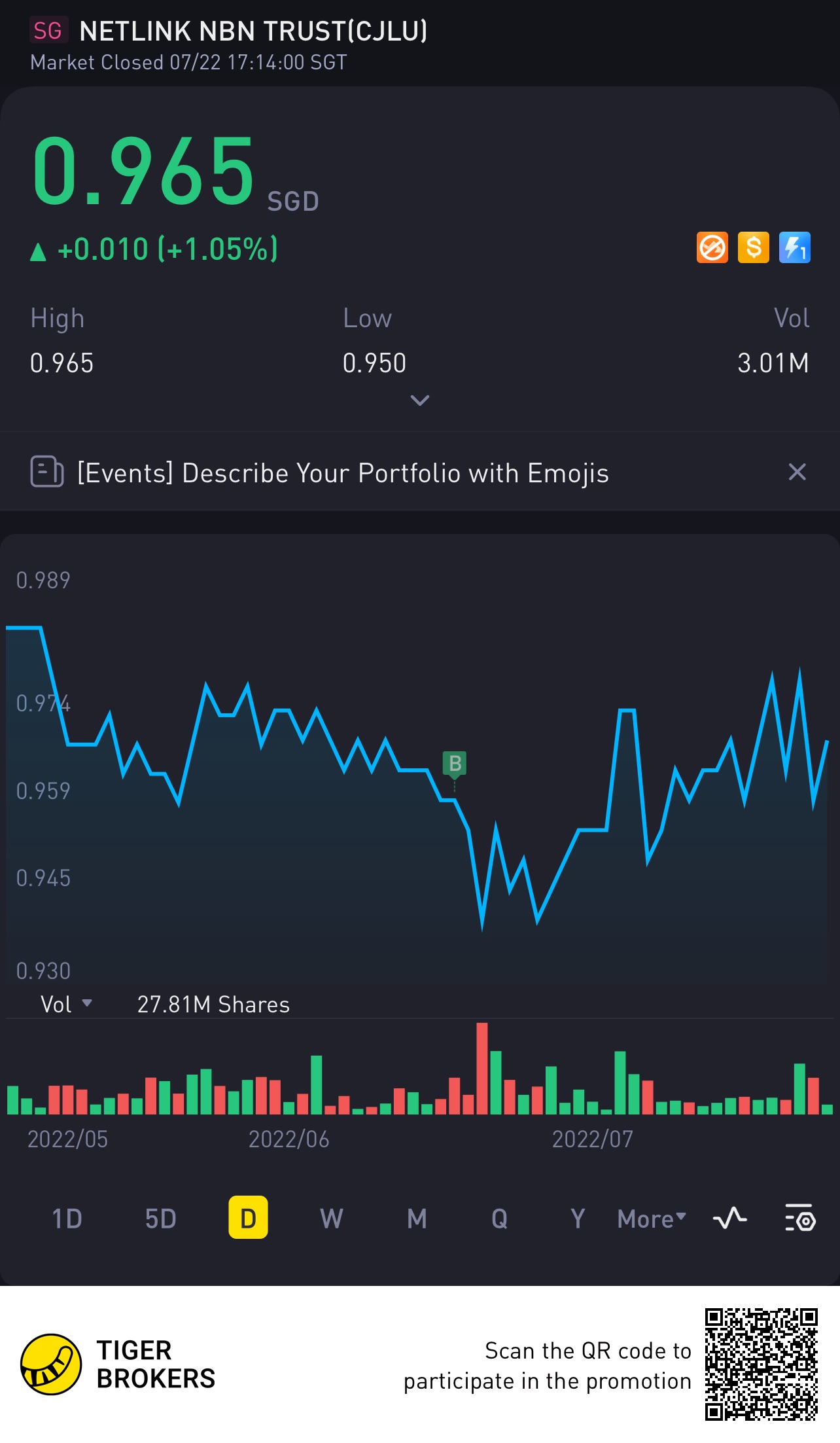Tap the events notebook icon
The height and width of the screenshot is (1443, 840).
tap(46, 472)
